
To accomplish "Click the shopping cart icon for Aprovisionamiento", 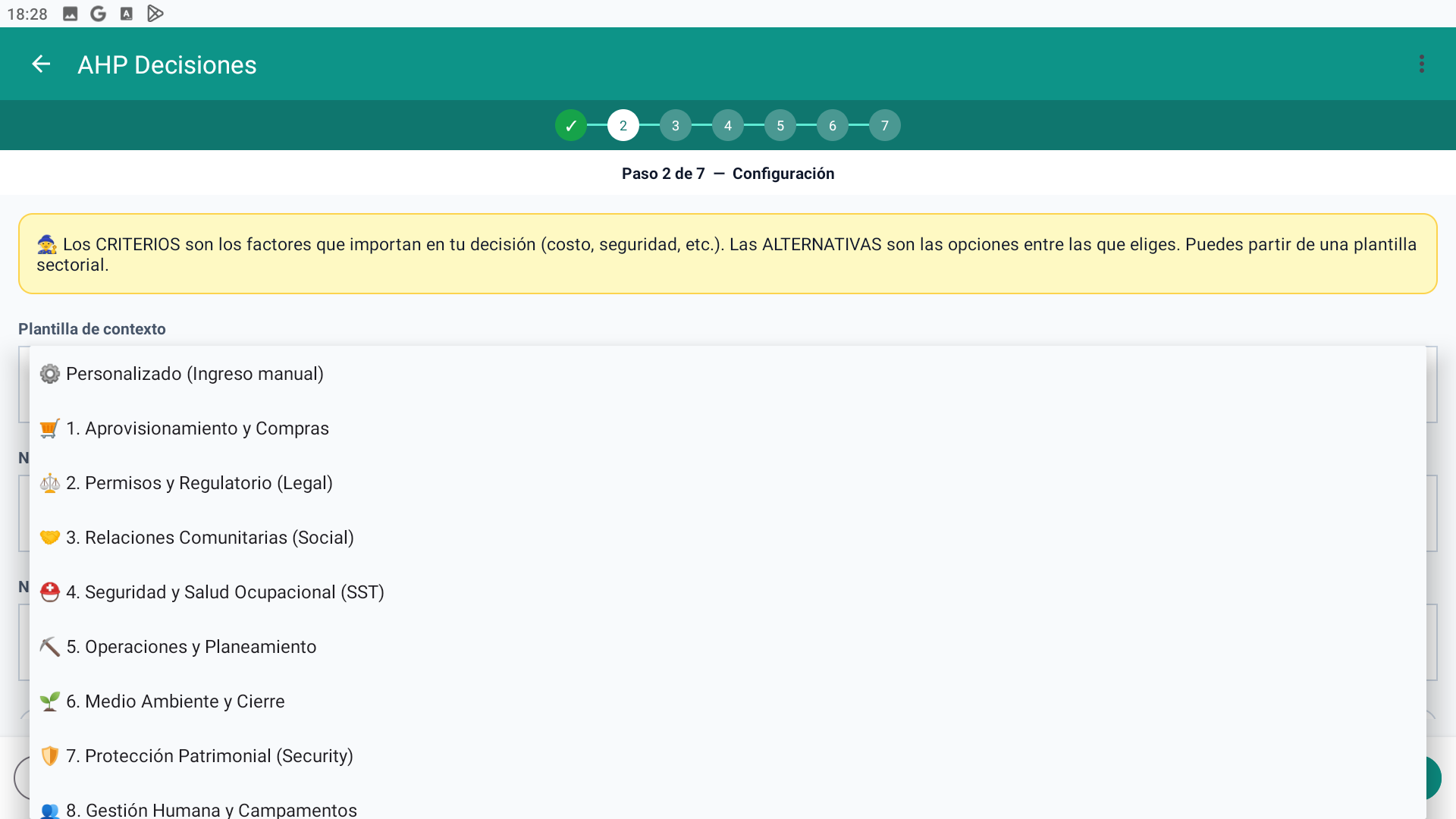I will pyautogui.click(x=50, y=428).
